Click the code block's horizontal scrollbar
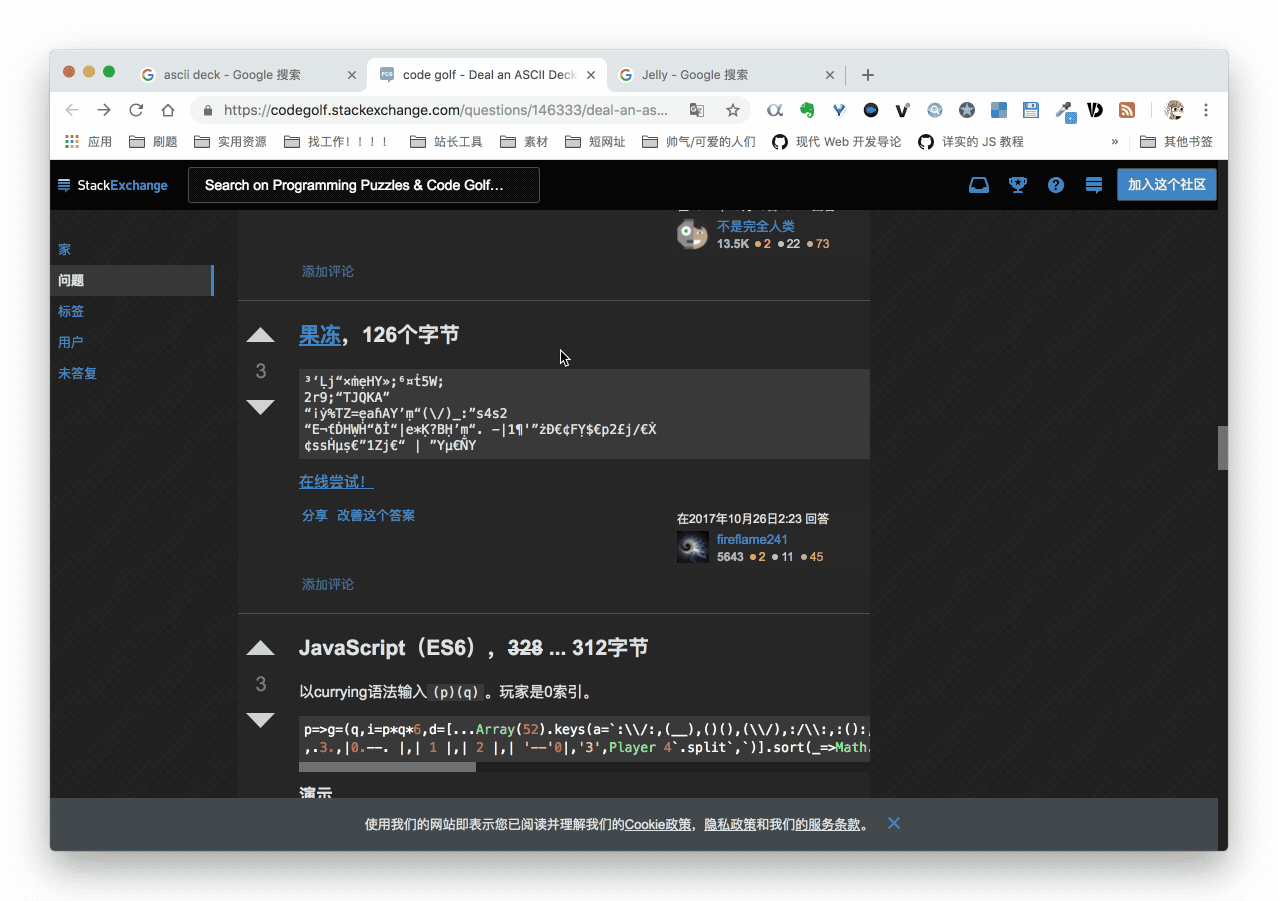1278x901 pixels. point(386,767)
